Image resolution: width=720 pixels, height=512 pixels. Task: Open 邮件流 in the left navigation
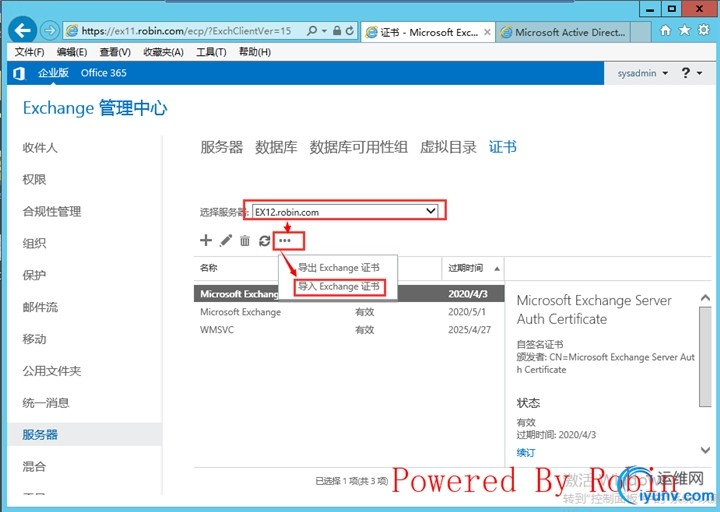pos(40,307)
